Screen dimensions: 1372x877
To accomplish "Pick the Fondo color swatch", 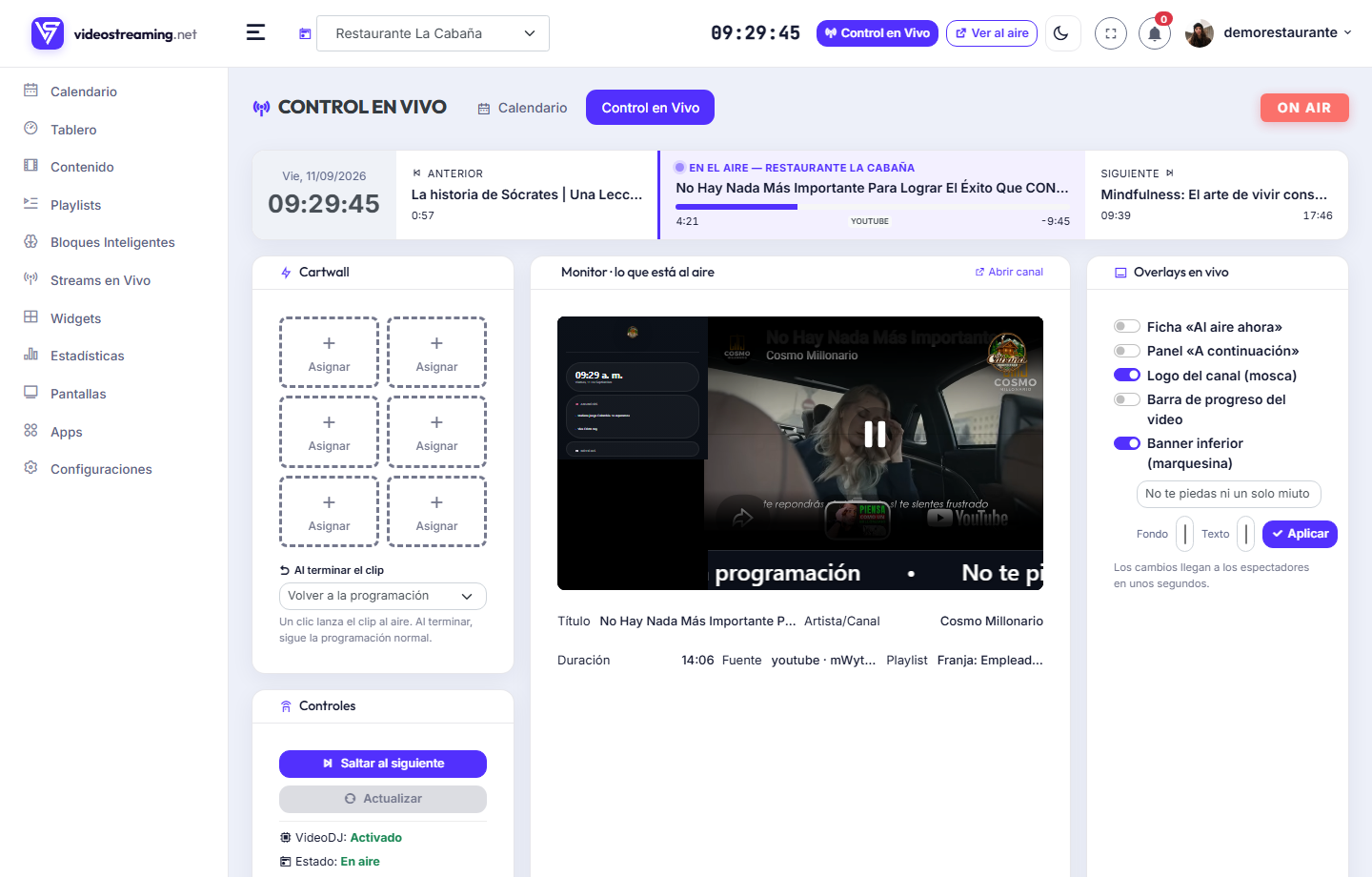I will coord(1184,534).
